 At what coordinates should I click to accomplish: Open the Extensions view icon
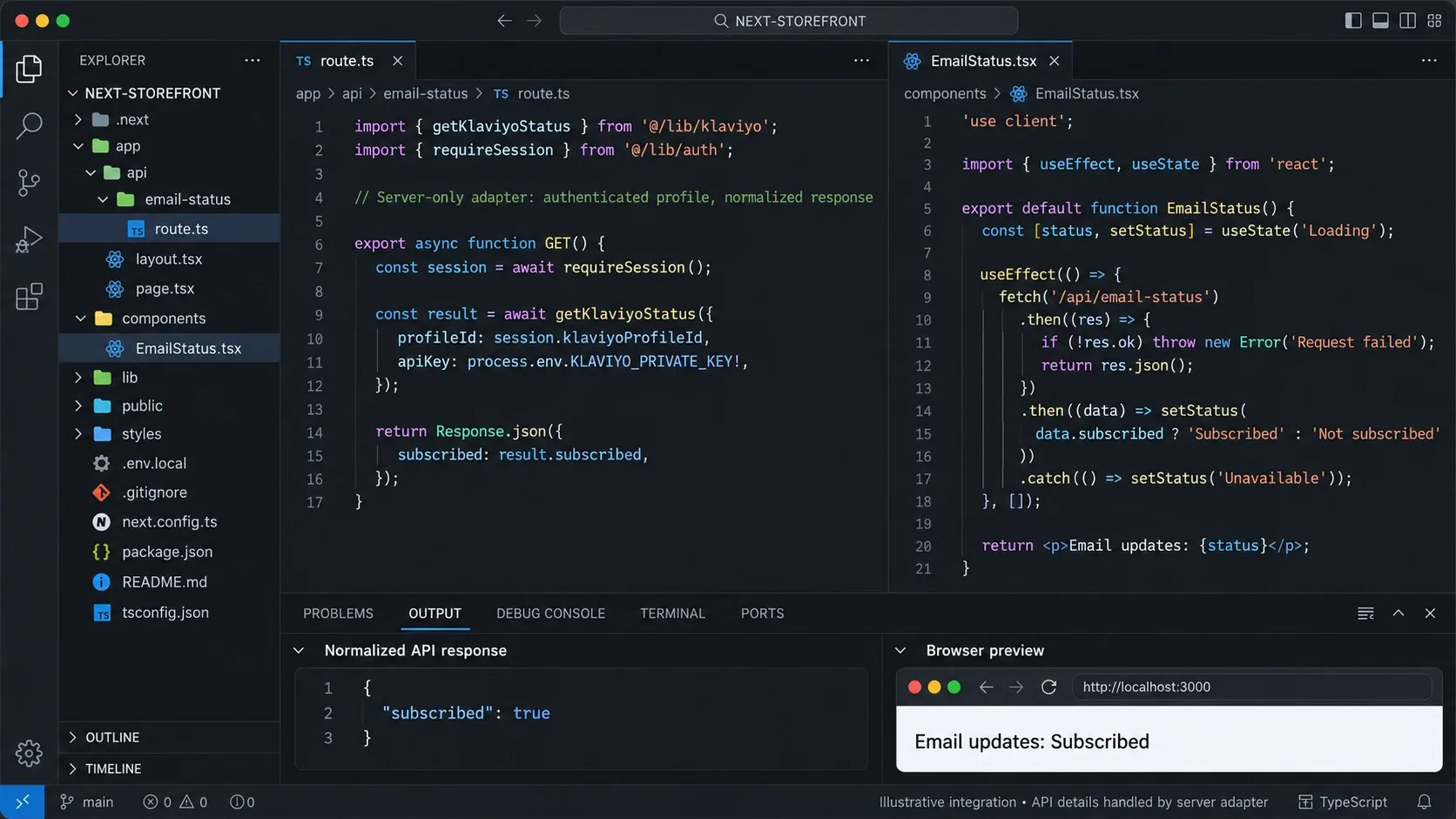(x=29, y=296)
